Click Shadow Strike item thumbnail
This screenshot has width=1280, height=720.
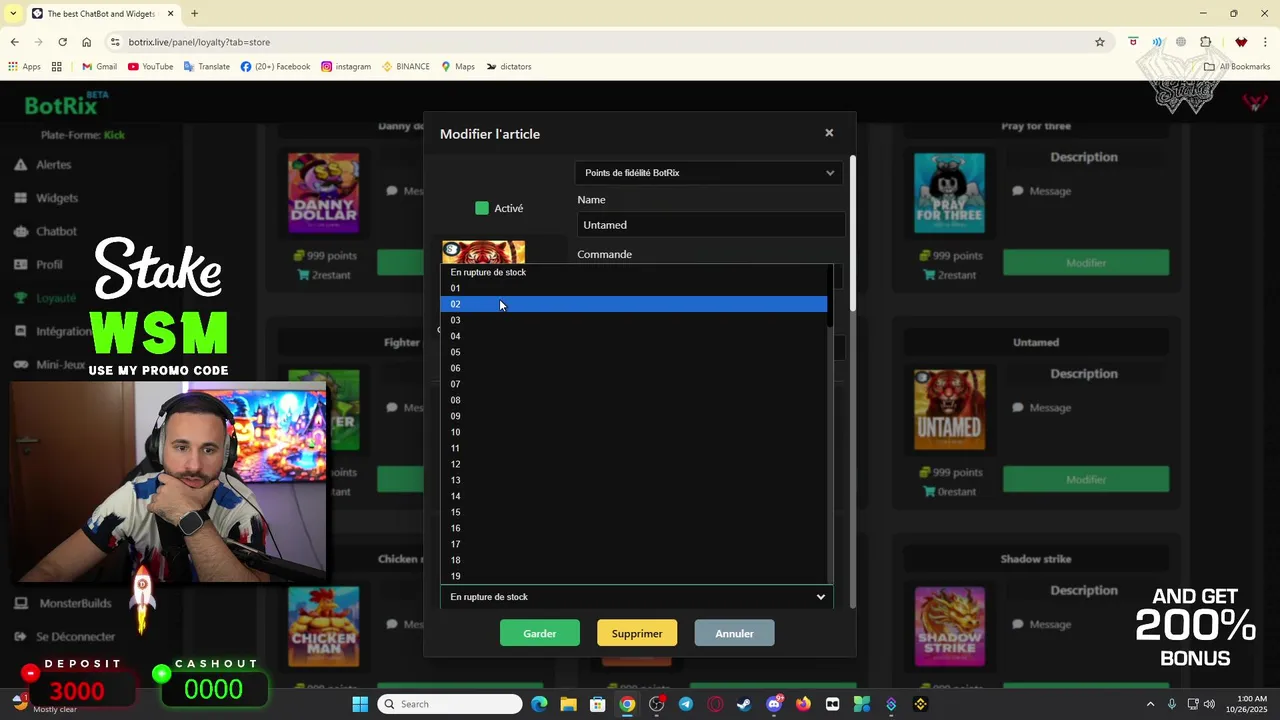click(x=949, y=626)
